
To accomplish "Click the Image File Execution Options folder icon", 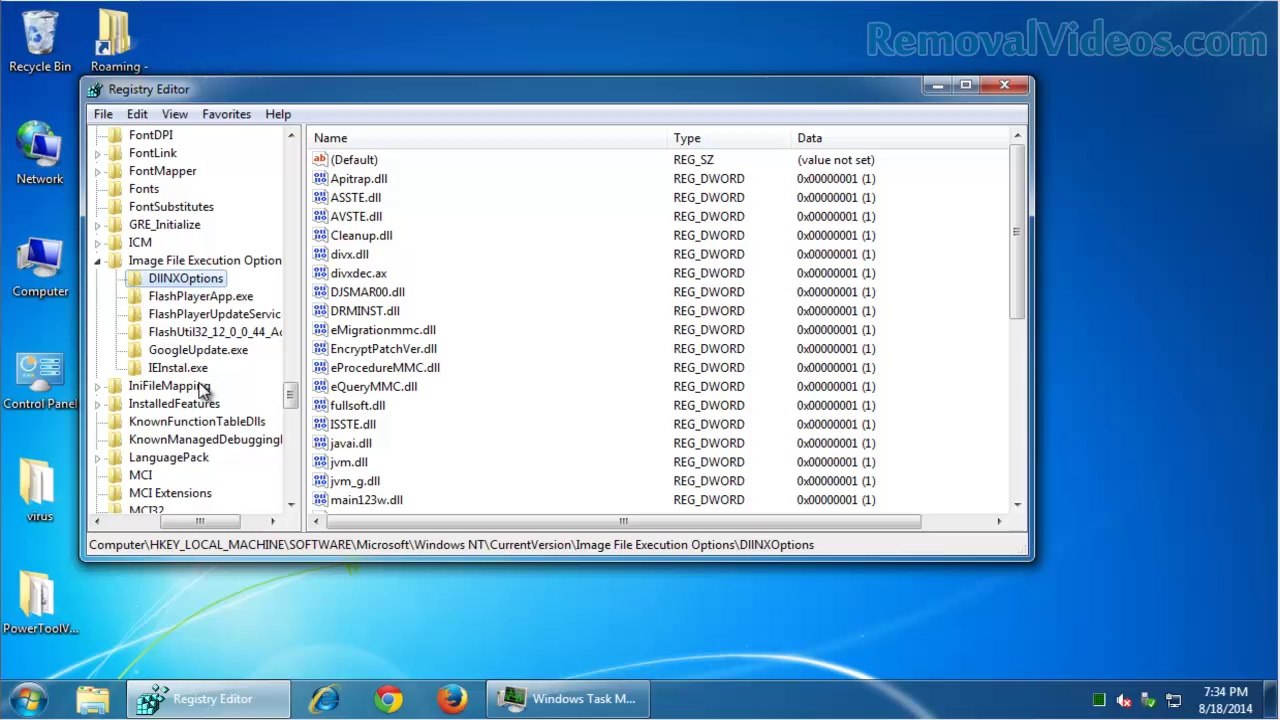I will pyautogui.click(x=115, y=261).
